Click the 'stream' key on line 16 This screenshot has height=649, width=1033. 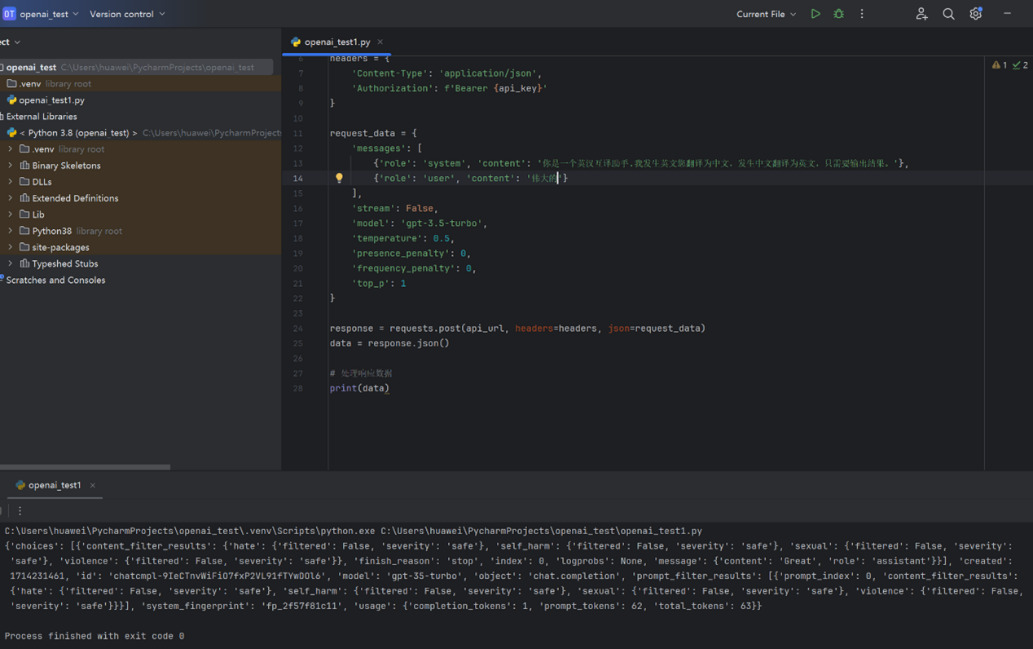pos(374,208)
